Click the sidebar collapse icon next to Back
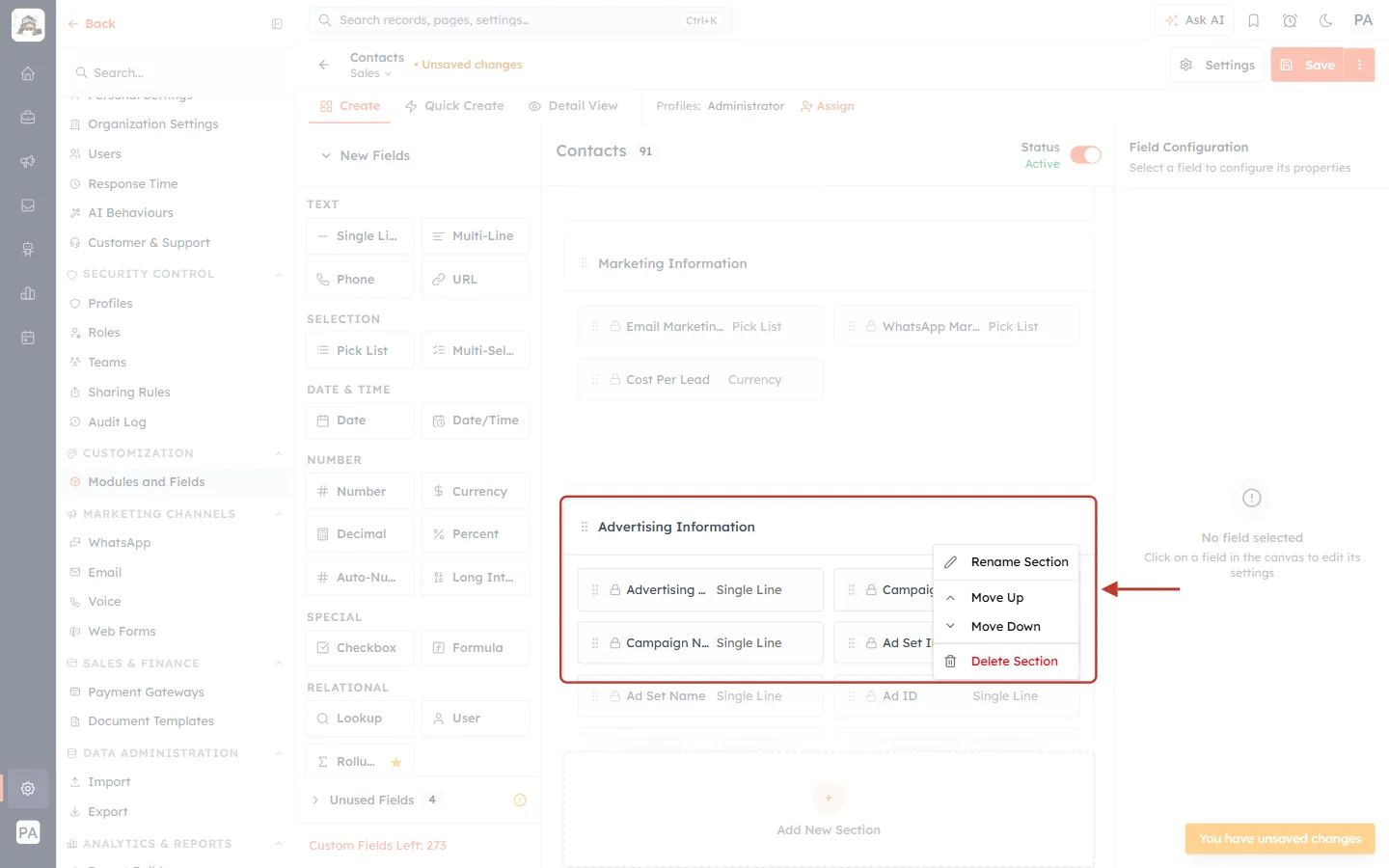Image resolution: width=1389 pixels, height=868 pixels. point(277,24)
